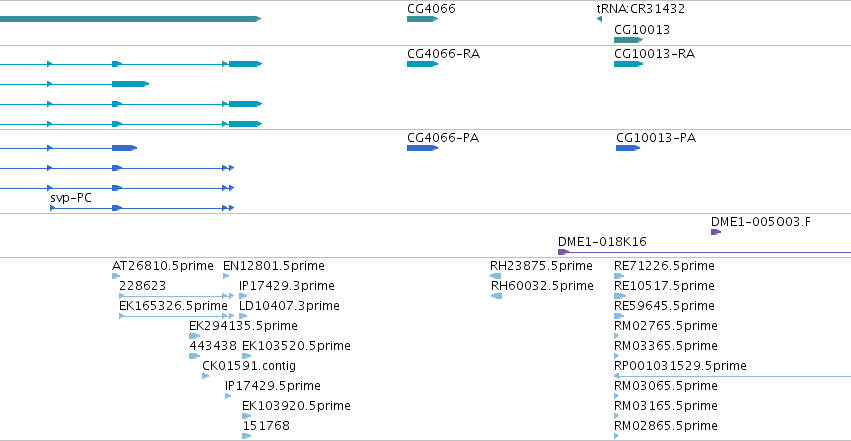
Task: Click the RE10517.5prime label
Action: 664,286
